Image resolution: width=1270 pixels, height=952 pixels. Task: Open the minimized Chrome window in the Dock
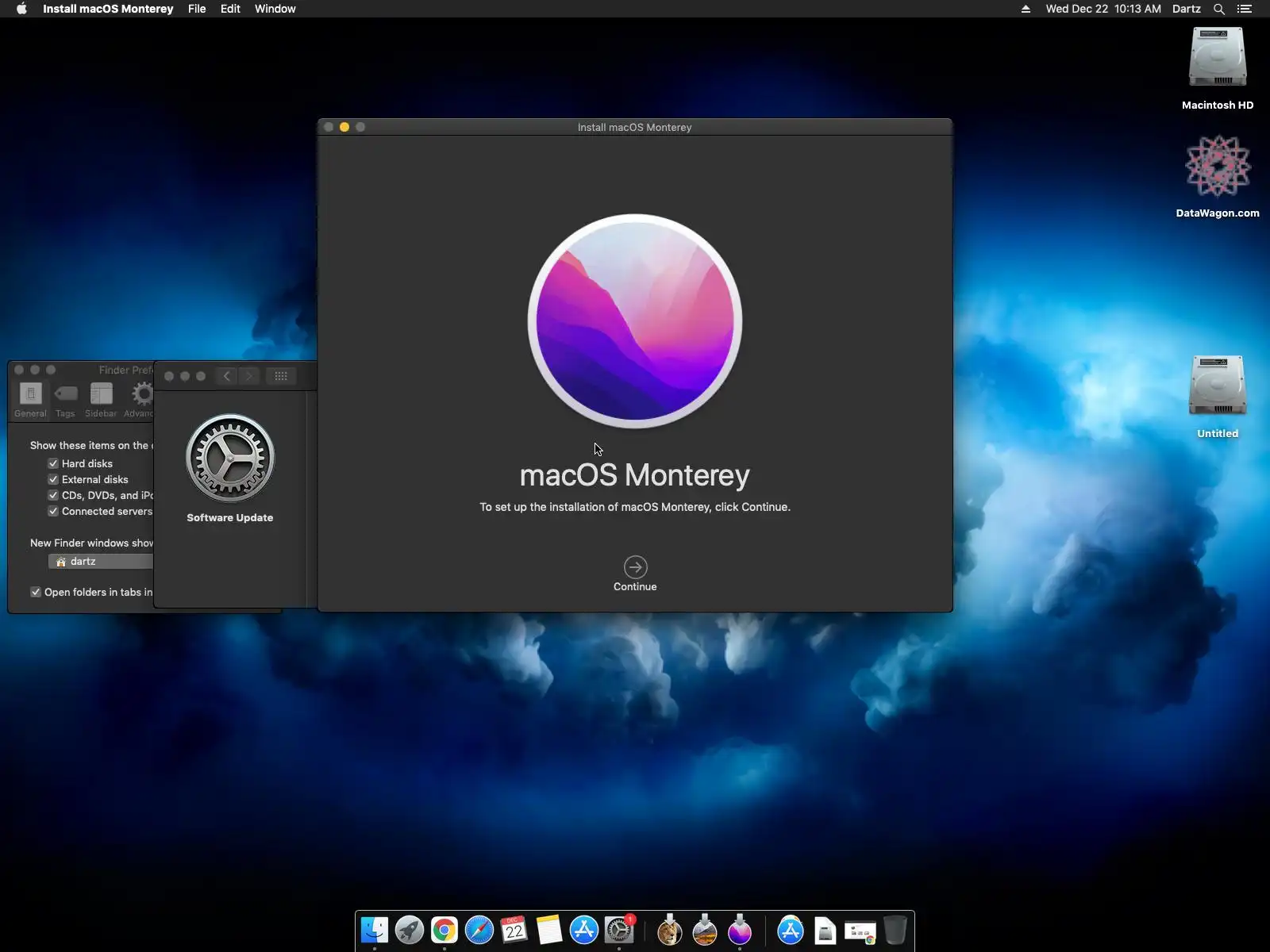[860, 932]
